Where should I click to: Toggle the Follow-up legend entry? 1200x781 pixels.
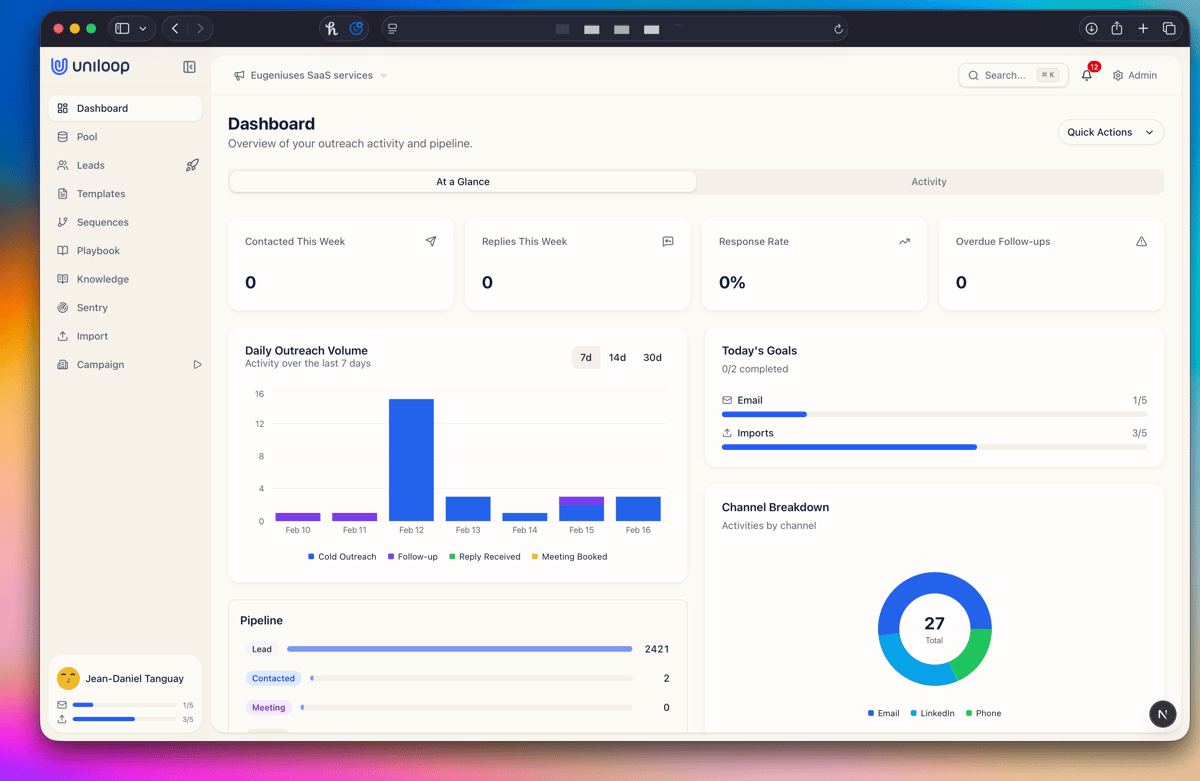click(x=413, y=557)
